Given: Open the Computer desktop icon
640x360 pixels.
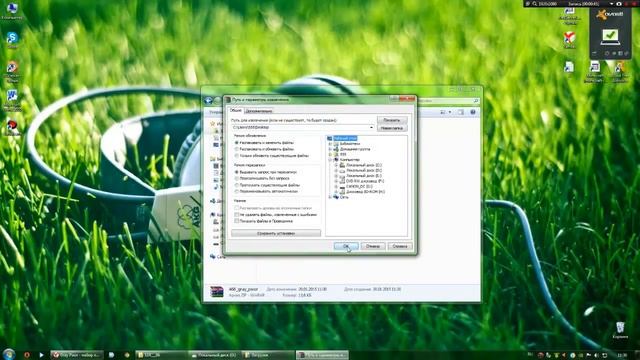Looking at the screenshot, I should [12, 9].
